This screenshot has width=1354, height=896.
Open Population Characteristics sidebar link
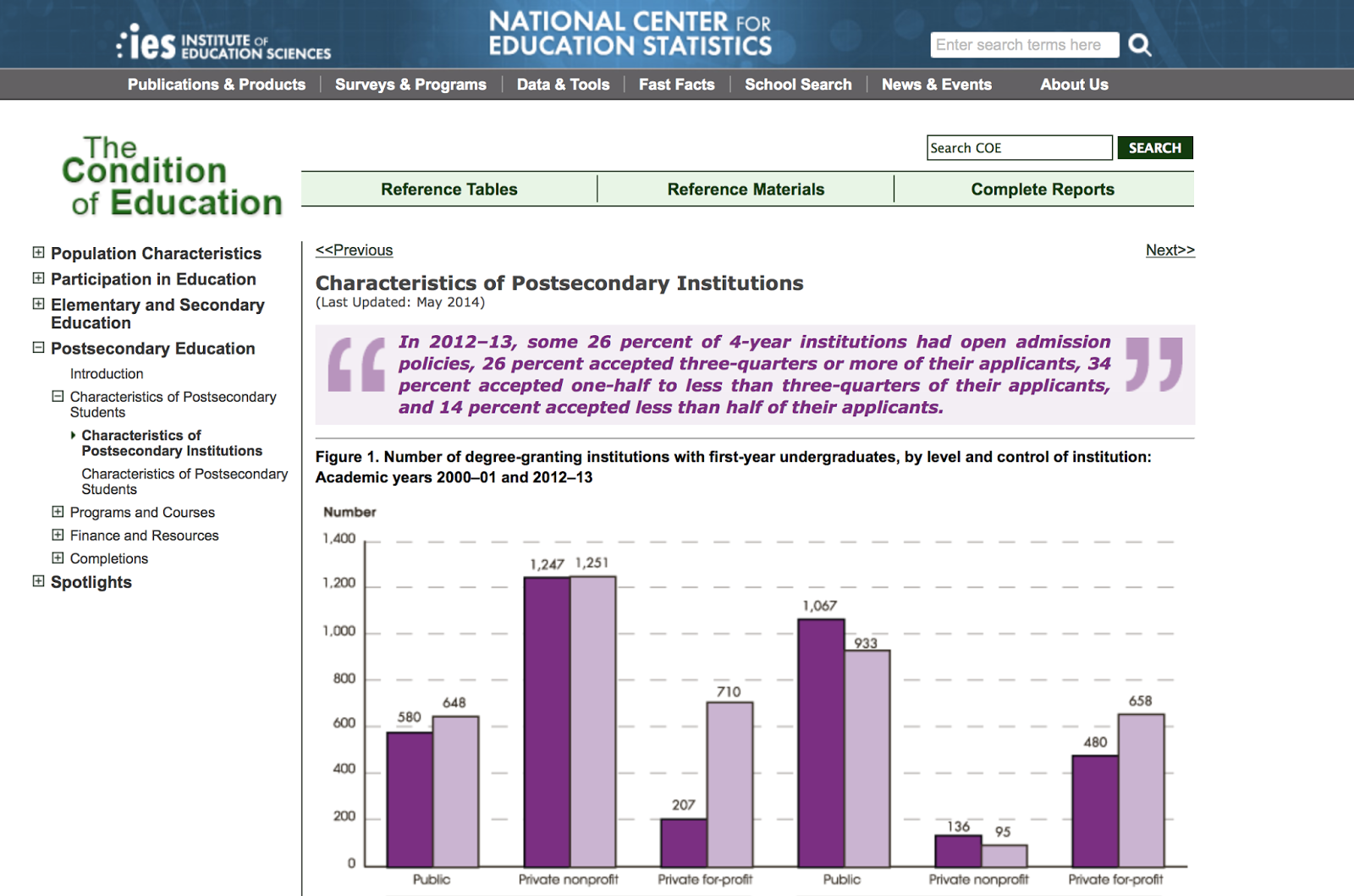click(x=156, y=254)
